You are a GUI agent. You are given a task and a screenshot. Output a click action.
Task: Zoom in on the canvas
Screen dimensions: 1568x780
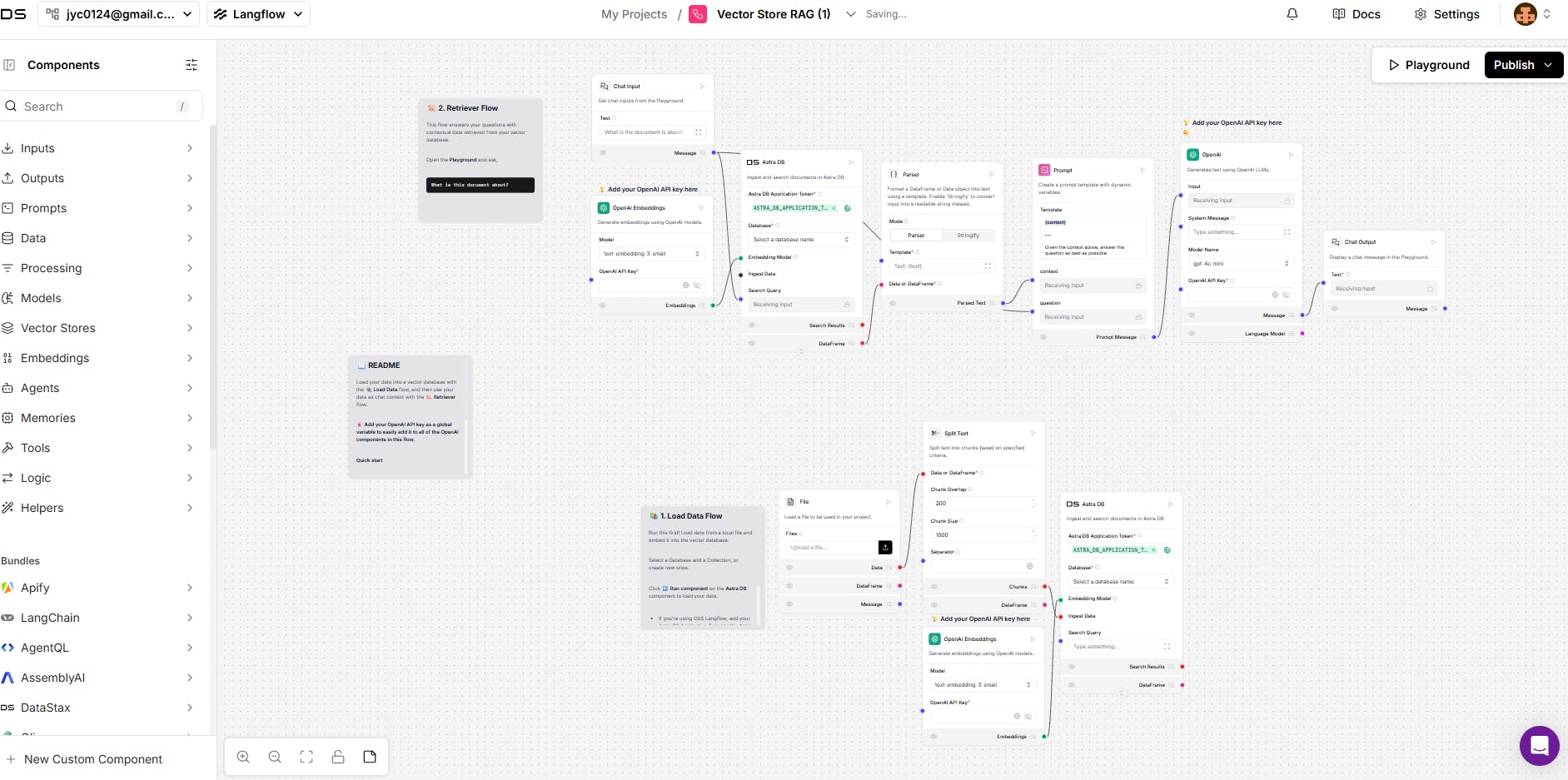point(243,757)
